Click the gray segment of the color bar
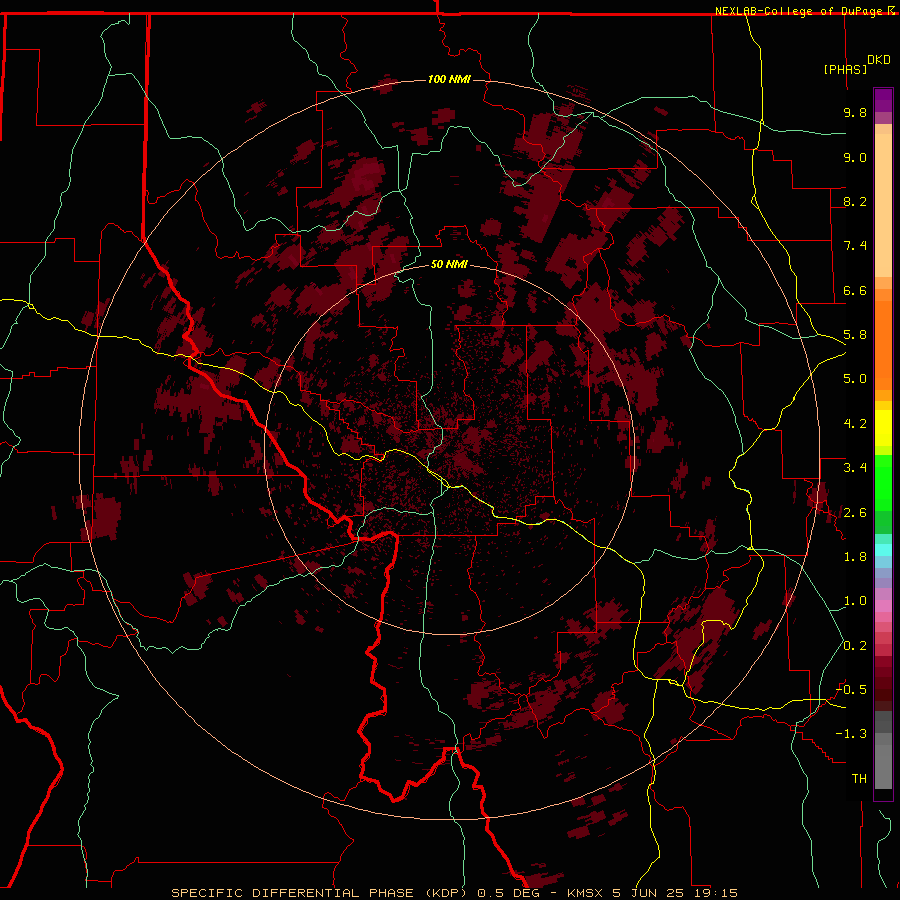900x900 pixels. point(883,749)
